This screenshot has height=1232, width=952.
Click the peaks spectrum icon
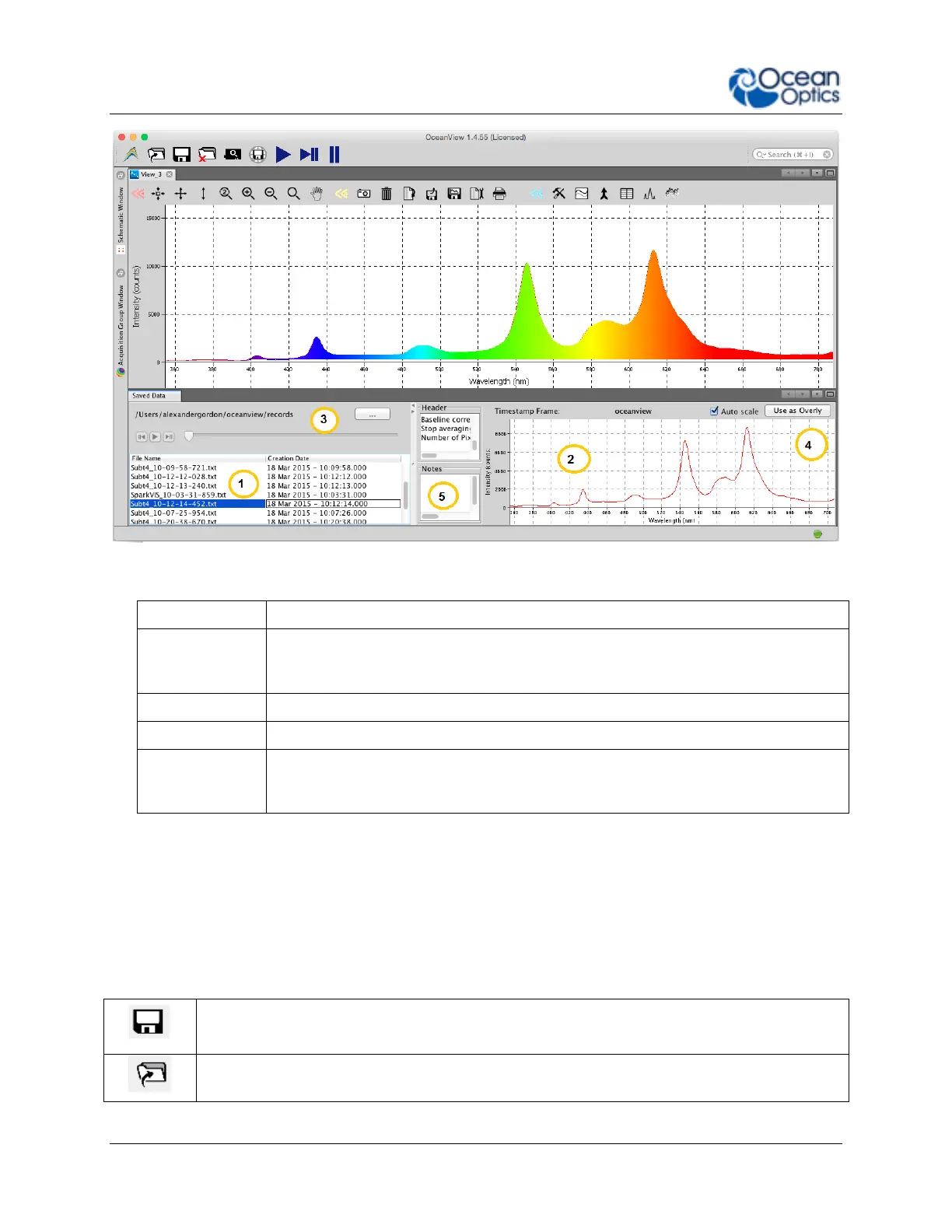[x=649, y=194]
